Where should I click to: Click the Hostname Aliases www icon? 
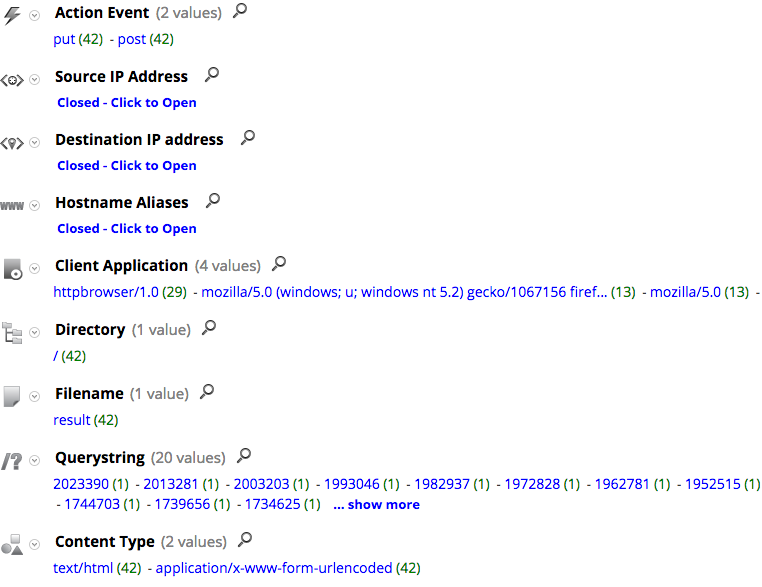coord(12,206)
